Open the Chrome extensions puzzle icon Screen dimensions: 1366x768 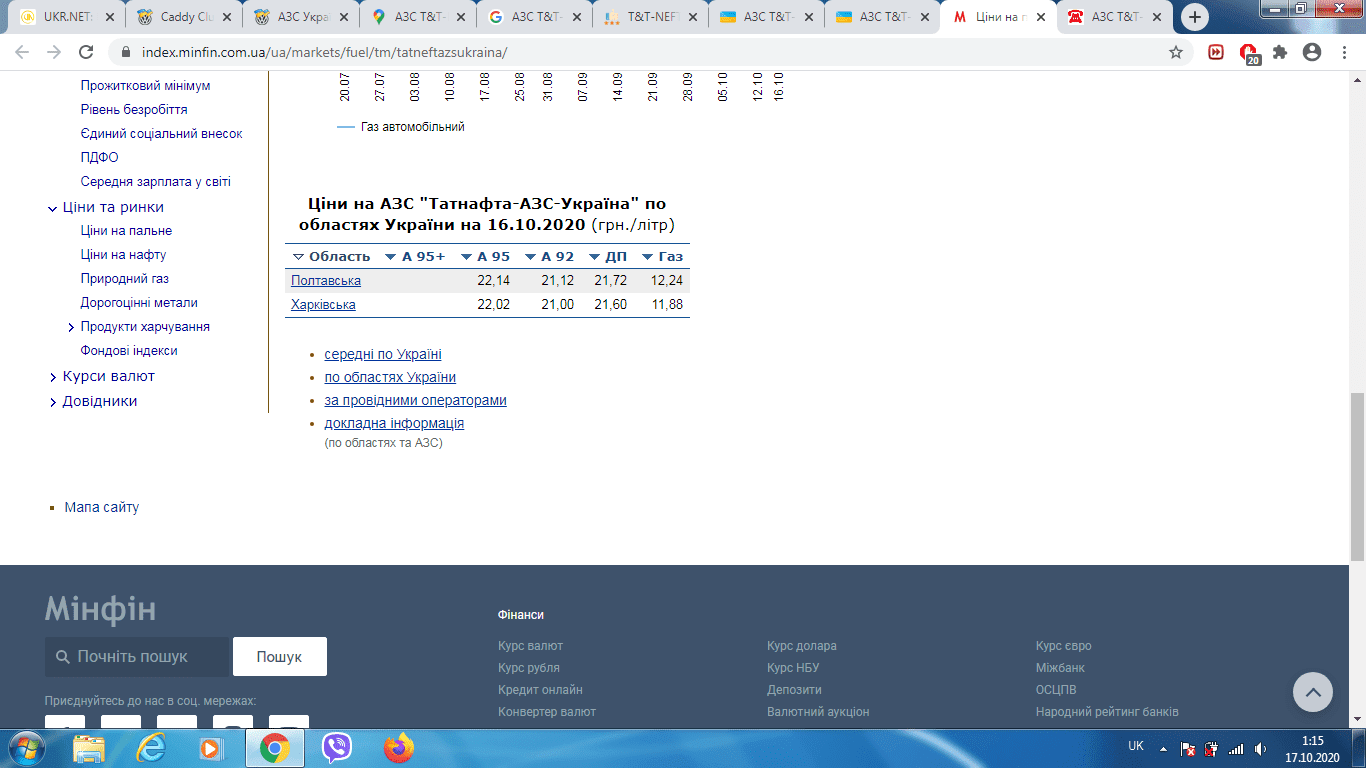click(1280, 52)
